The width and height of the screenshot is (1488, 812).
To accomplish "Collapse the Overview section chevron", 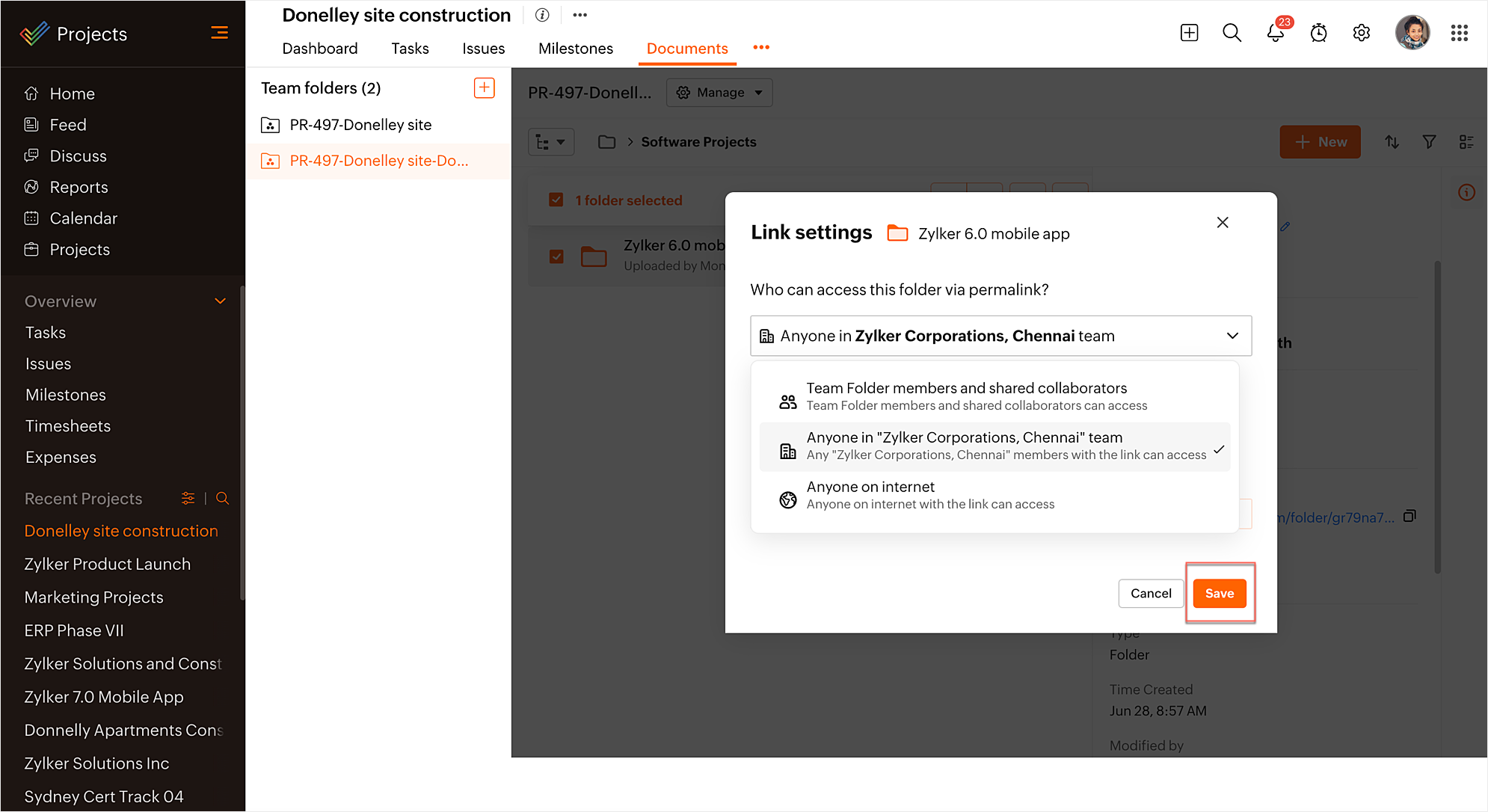I will (220, 301).
